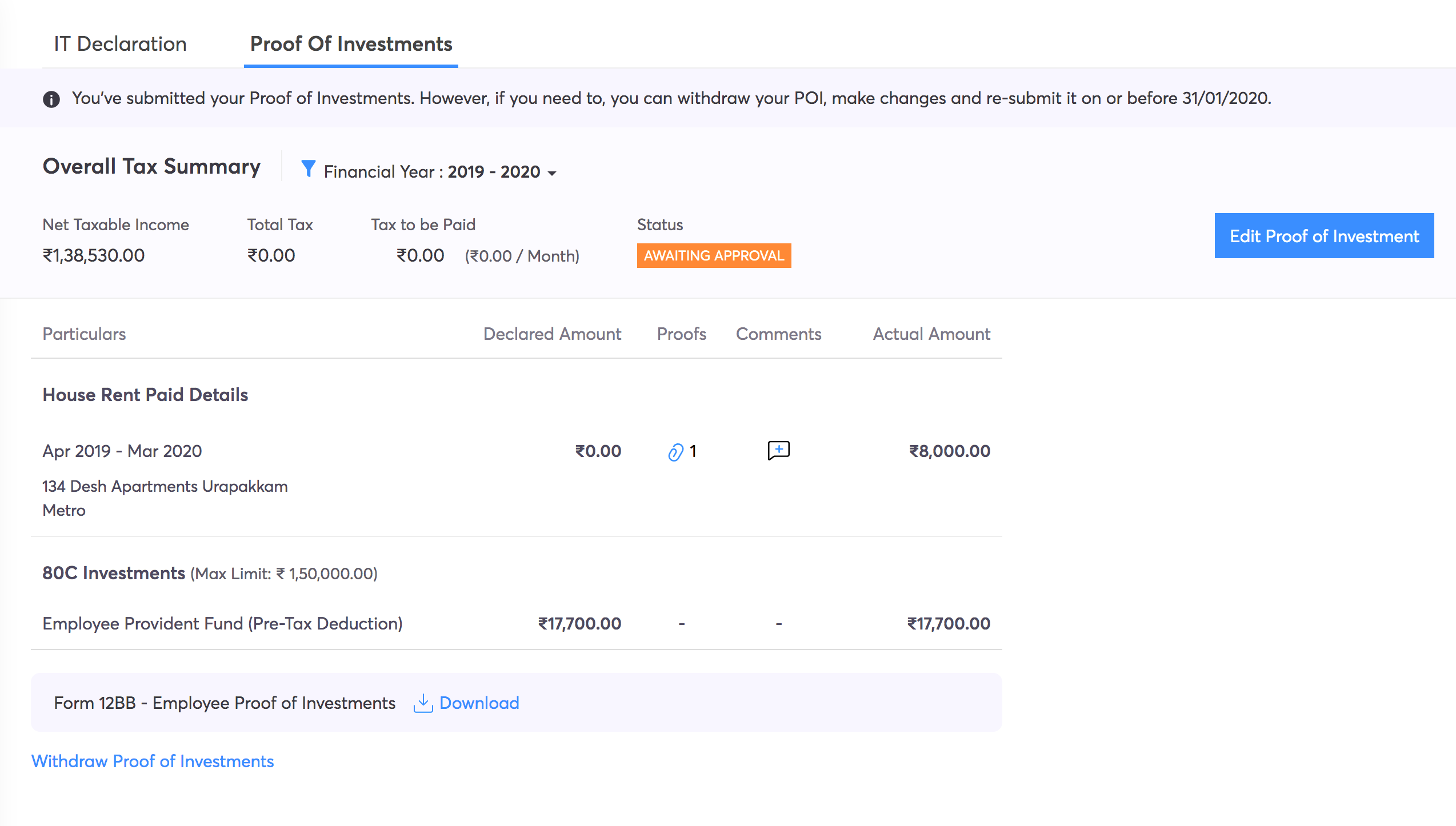
Task: Click the add comment icon for house rent row
Action: (x=778, y=450)
